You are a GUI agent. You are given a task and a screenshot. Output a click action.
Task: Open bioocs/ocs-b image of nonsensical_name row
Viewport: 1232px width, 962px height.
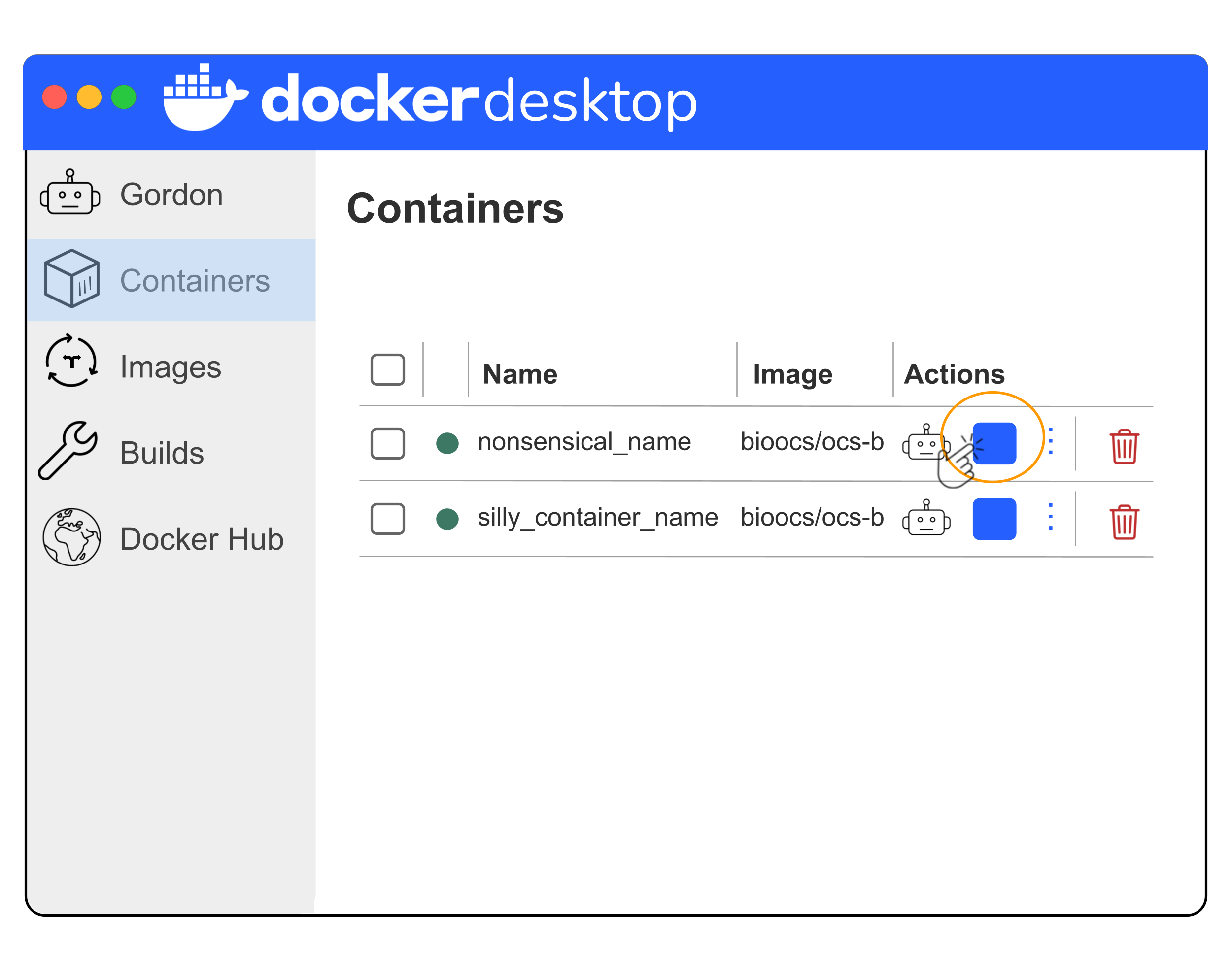pyautogui.click(x=812, y=442)
